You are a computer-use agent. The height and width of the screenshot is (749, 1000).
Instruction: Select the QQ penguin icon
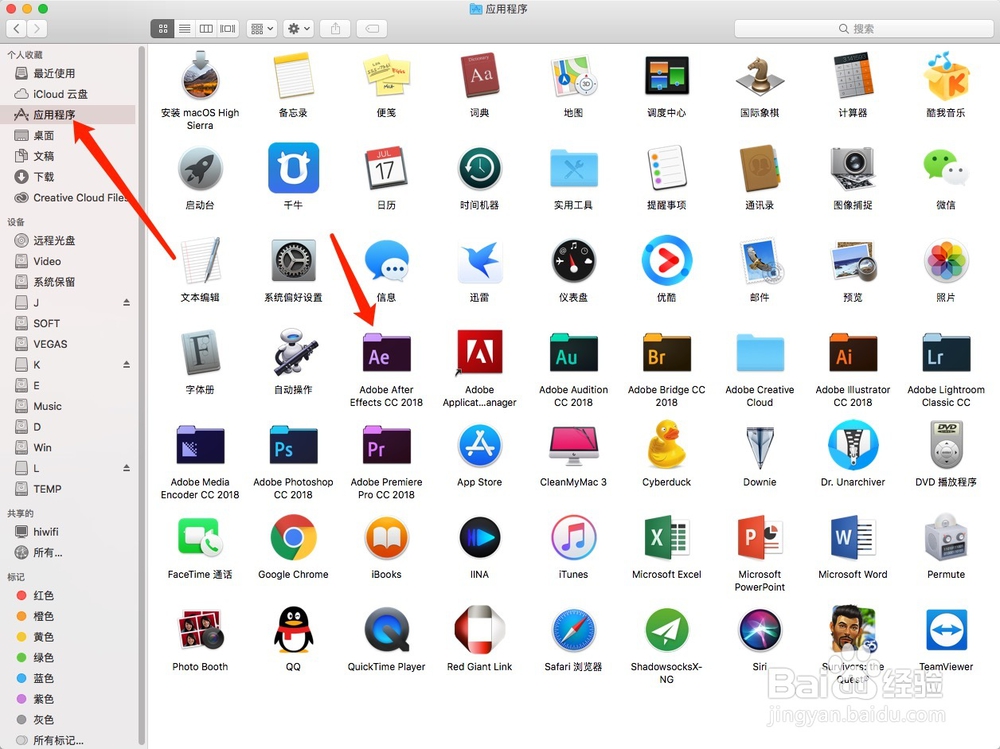pos(293,630)
